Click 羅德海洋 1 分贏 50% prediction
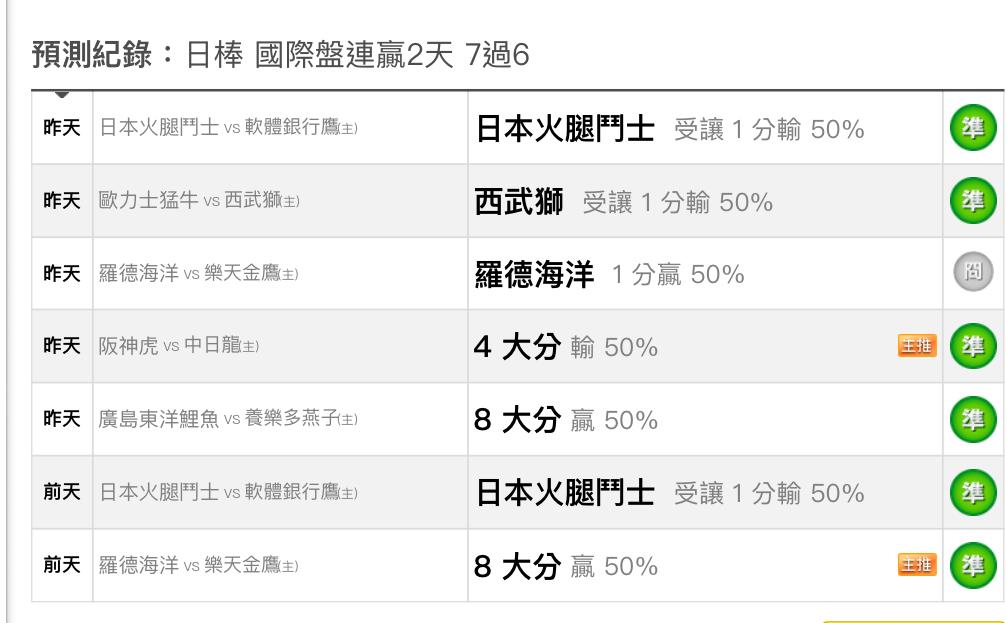This screenshot has width=1006, height=623. point(610,274)
